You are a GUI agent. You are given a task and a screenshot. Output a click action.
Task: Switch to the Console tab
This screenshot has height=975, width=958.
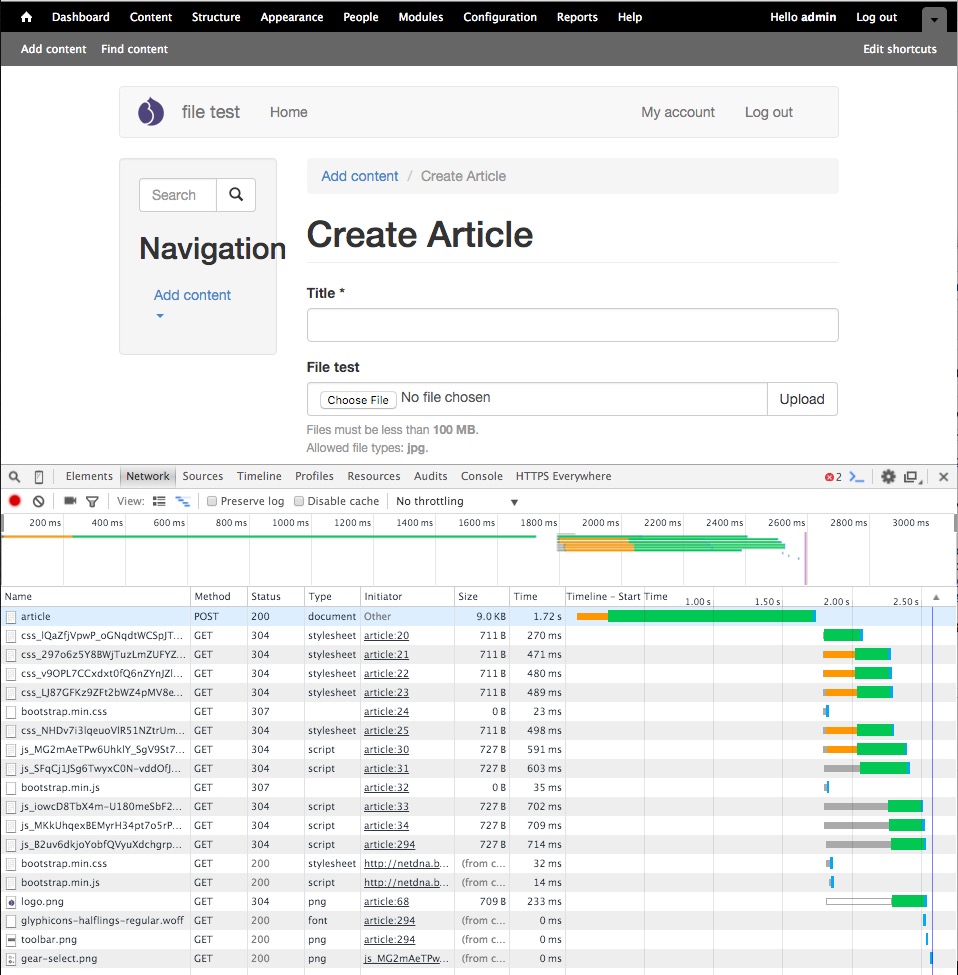tap(482, 476)
